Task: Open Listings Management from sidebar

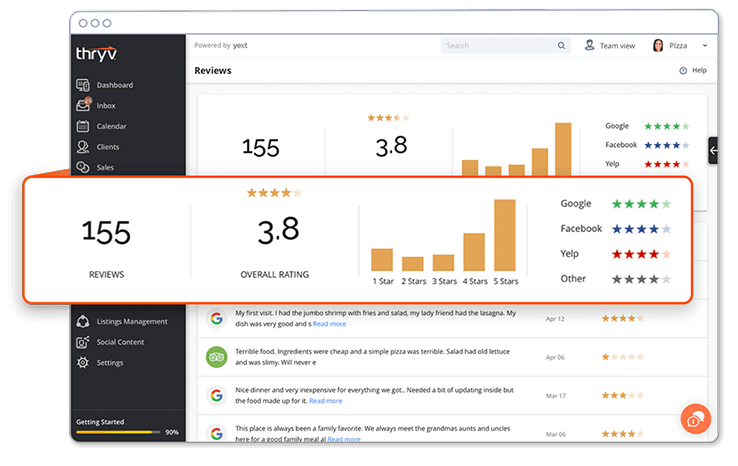Action: tap(84, 322)
